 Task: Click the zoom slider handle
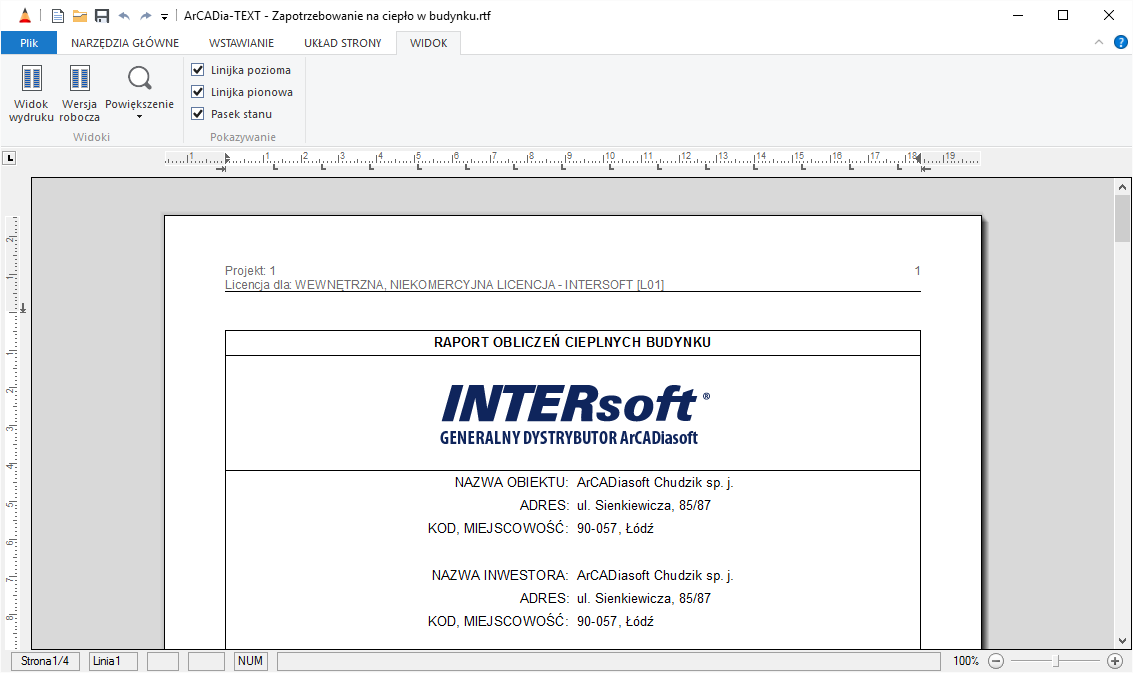pos(1056,661)
